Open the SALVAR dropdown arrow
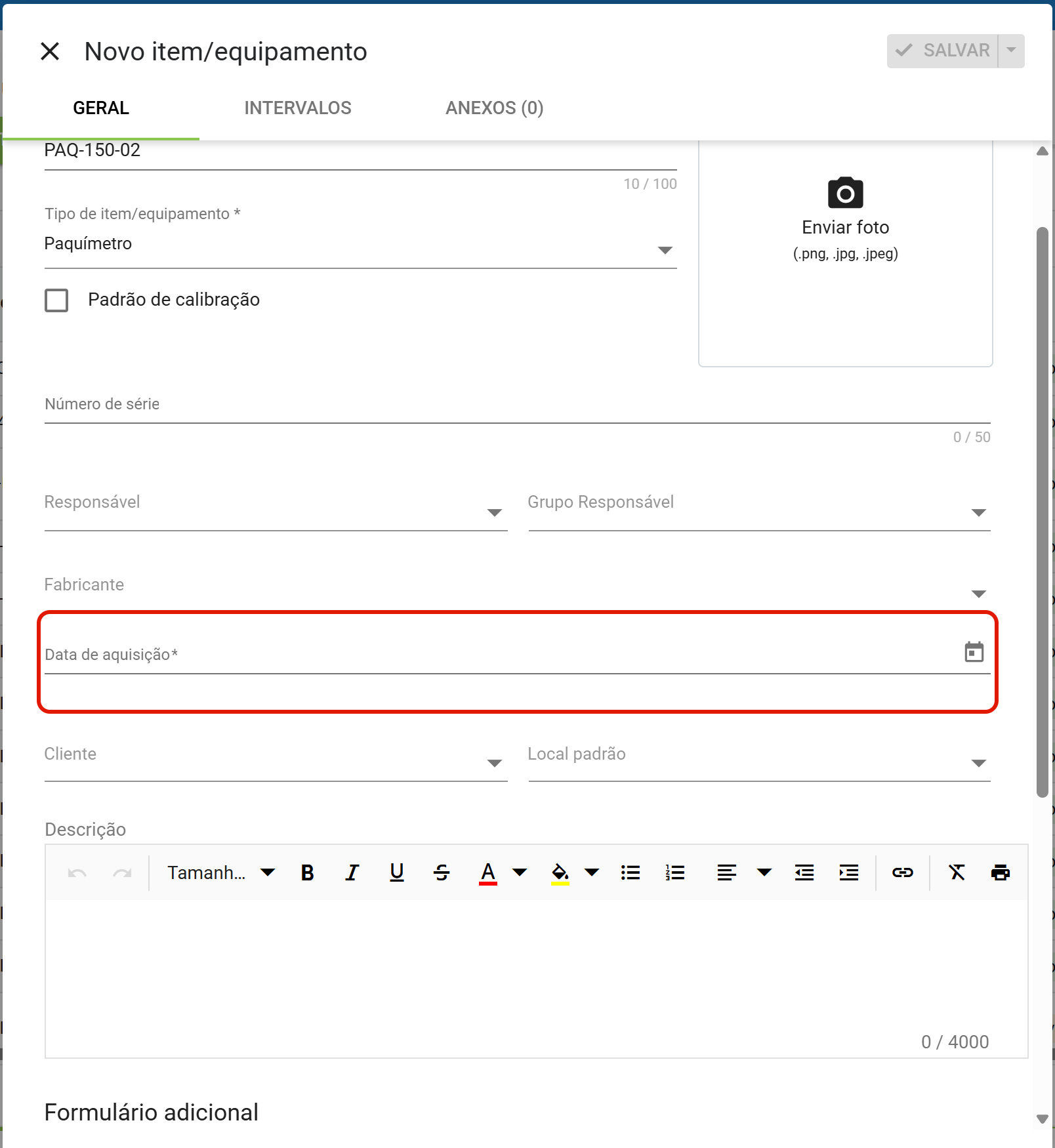Viewport: 1055px width, 1148px height. click(x=1011, y=51)
